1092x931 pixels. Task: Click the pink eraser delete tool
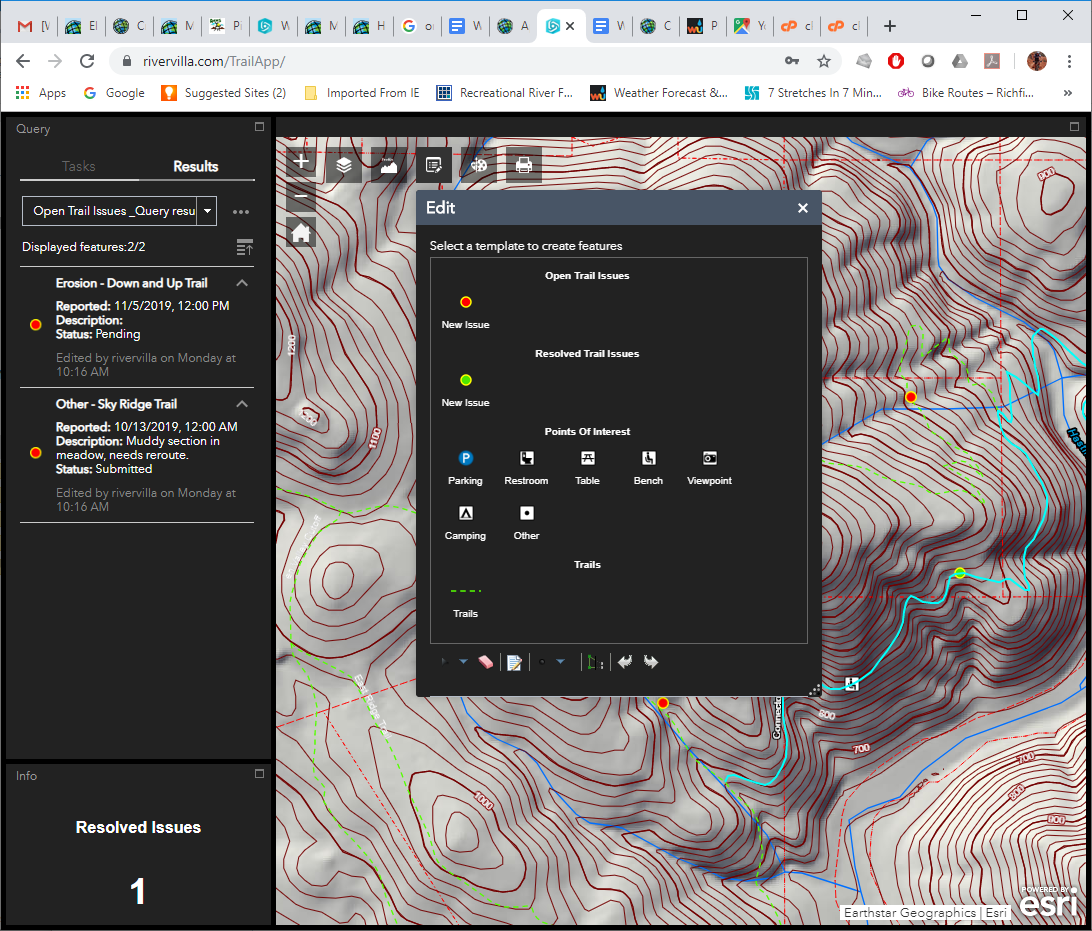click(486, 662)
